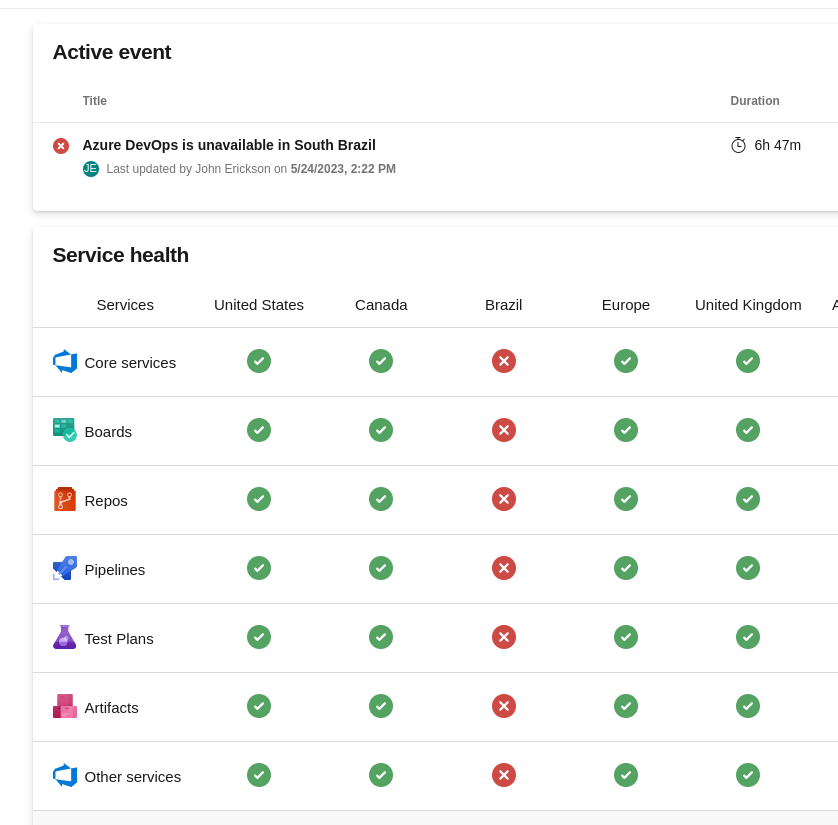
Task: Click the Duration column header
Action: [x=755, y=101]
